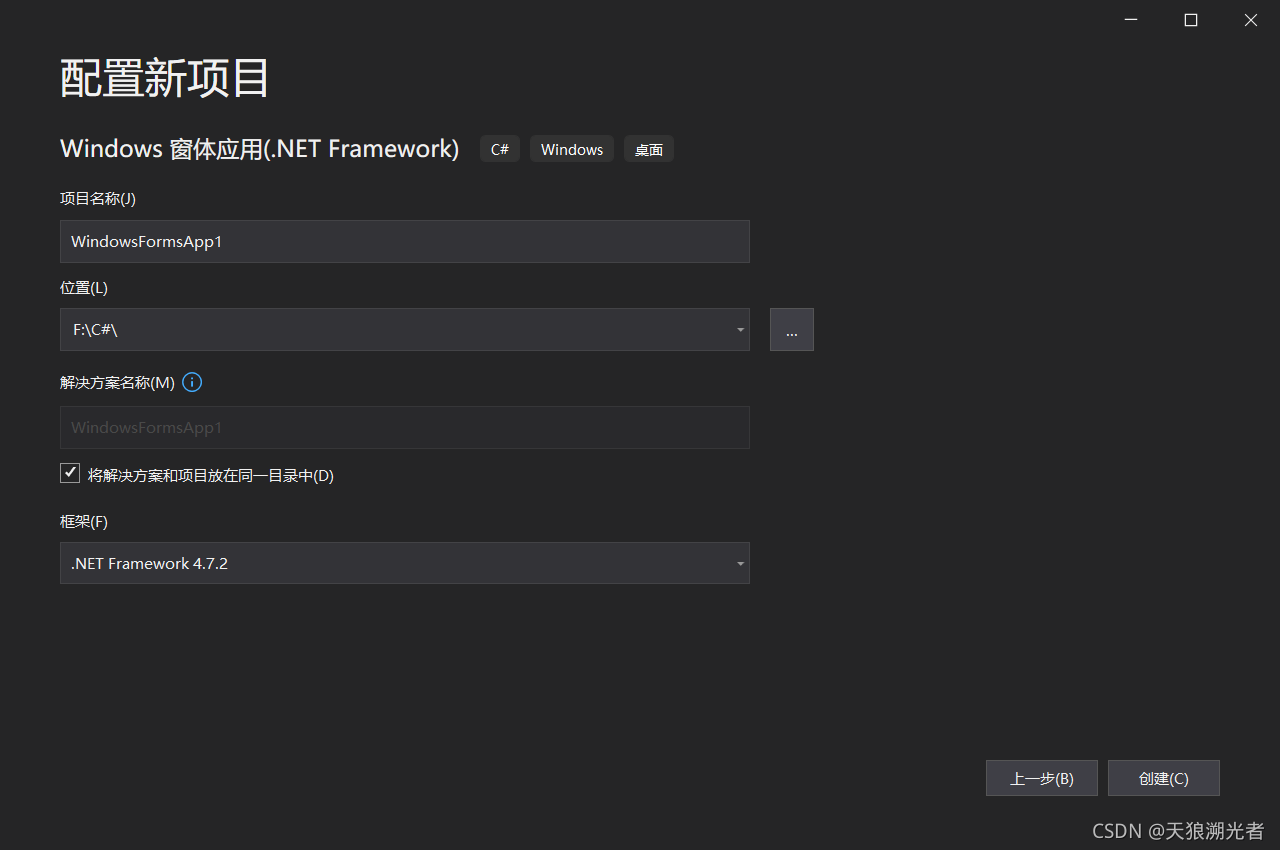Click the 桌面 tag
Viewport: 1280px width, 850px height.
(649, 149)
